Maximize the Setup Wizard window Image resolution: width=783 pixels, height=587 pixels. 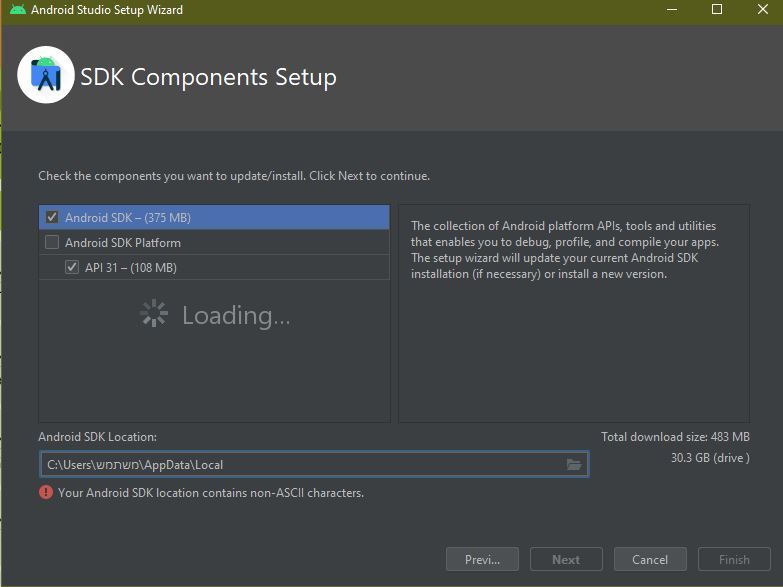click(x=717, y=10)
